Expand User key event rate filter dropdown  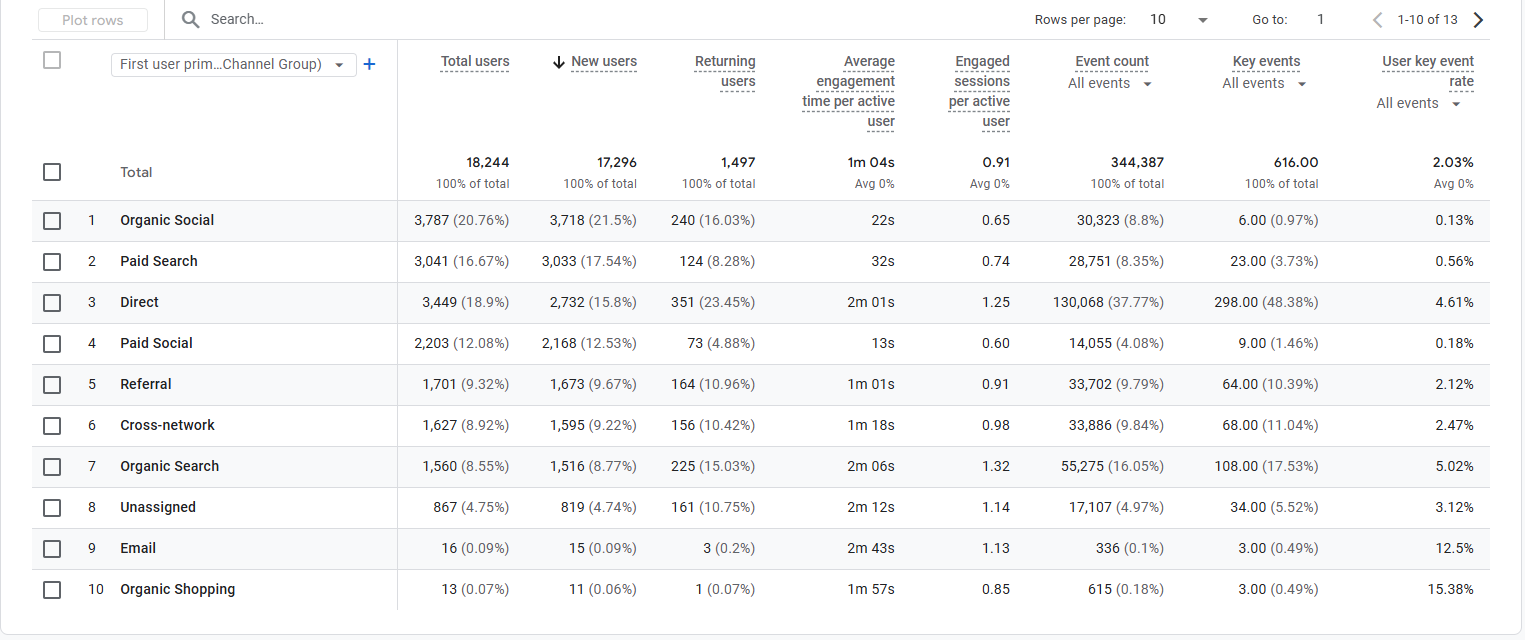1419,104
